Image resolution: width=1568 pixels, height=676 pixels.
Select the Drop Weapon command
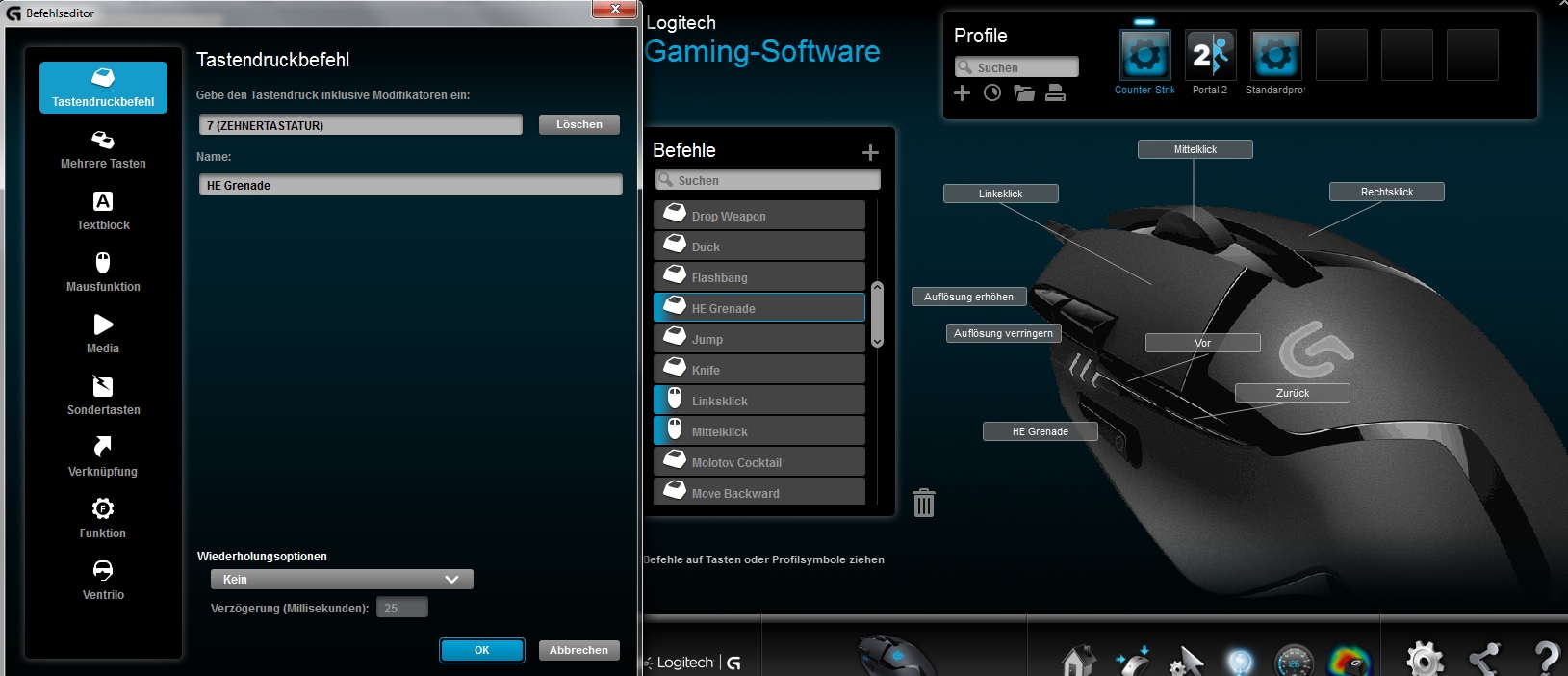click(759, 215)
